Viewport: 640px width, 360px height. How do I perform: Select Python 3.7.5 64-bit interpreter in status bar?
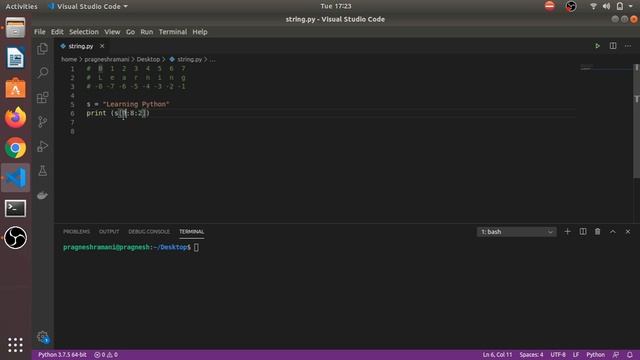pos(62,355)
